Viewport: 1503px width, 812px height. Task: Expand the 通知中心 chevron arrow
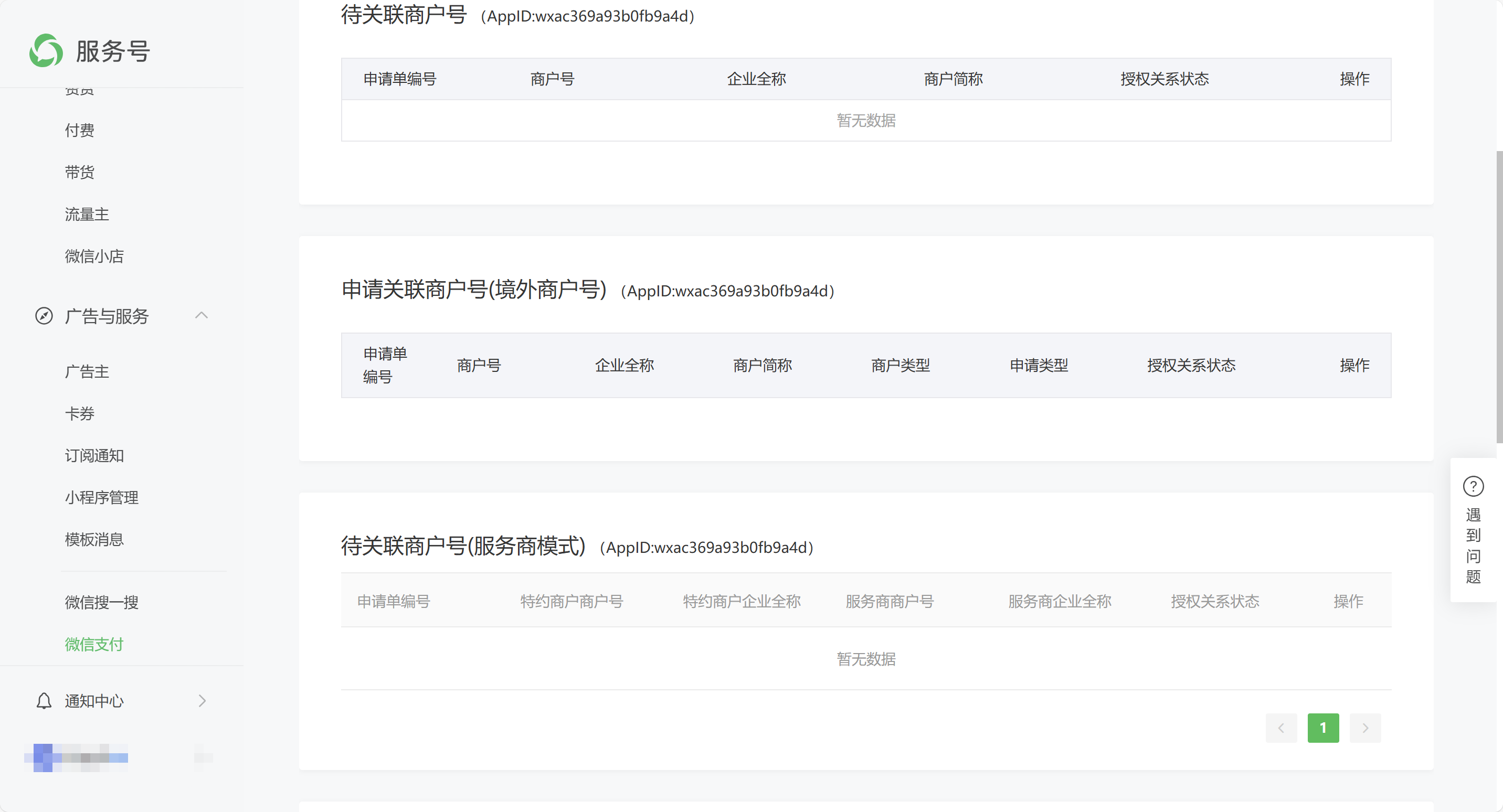pyautogui.click(x=203, y=701)
